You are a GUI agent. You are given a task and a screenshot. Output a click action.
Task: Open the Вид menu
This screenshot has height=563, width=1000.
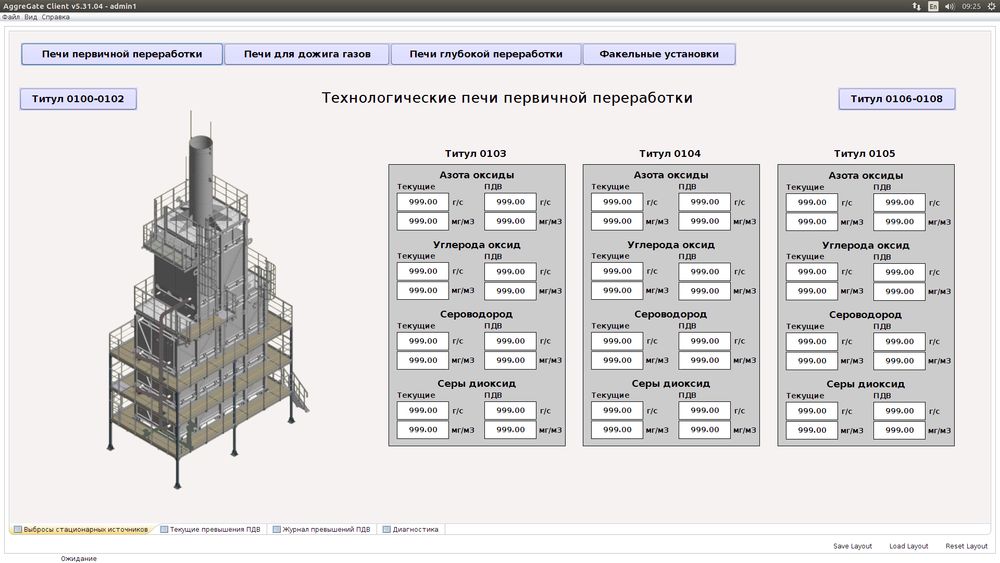point(31,17)
